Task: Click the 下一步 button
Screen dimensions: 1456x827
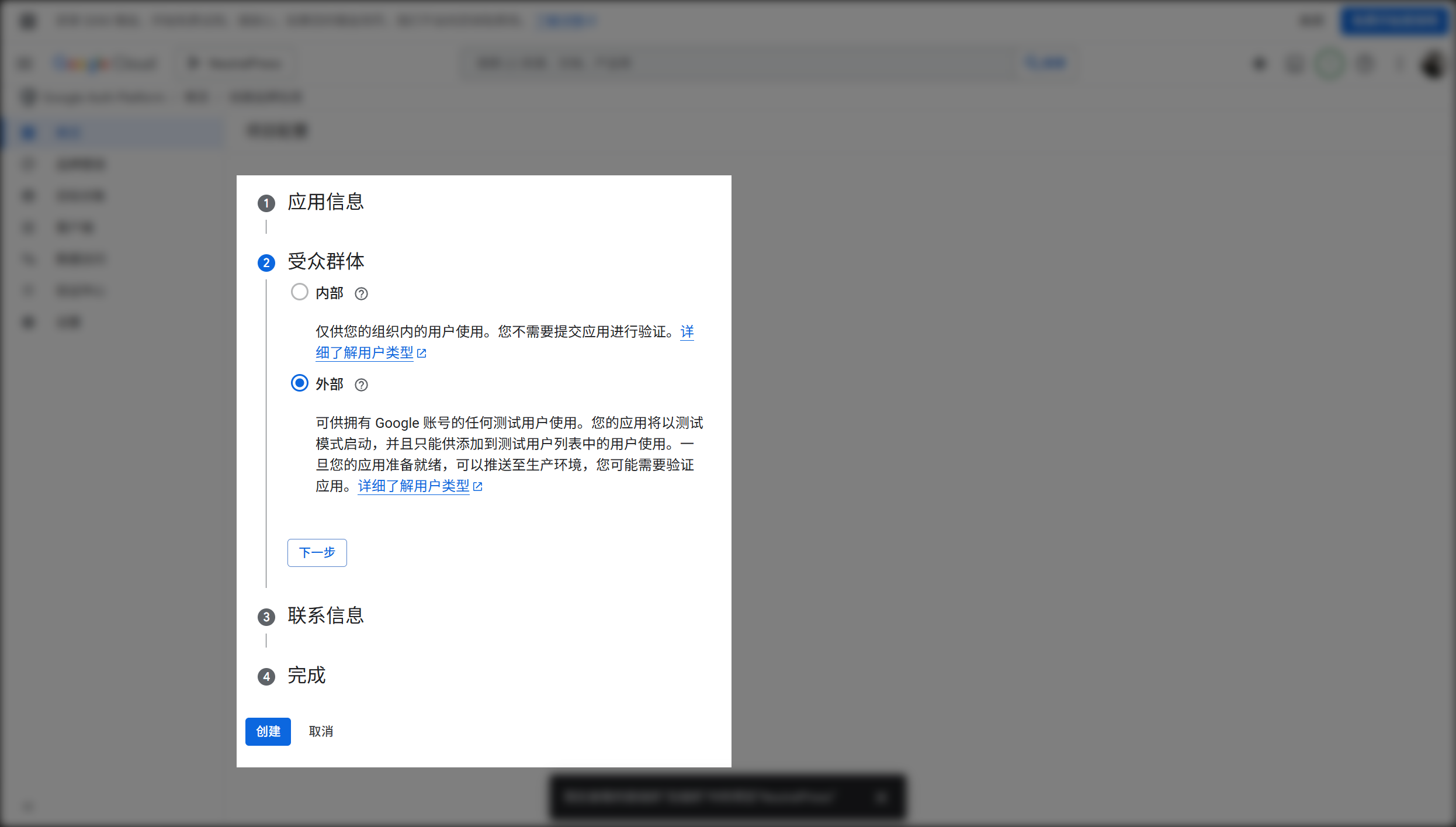Action: point(317,552)
